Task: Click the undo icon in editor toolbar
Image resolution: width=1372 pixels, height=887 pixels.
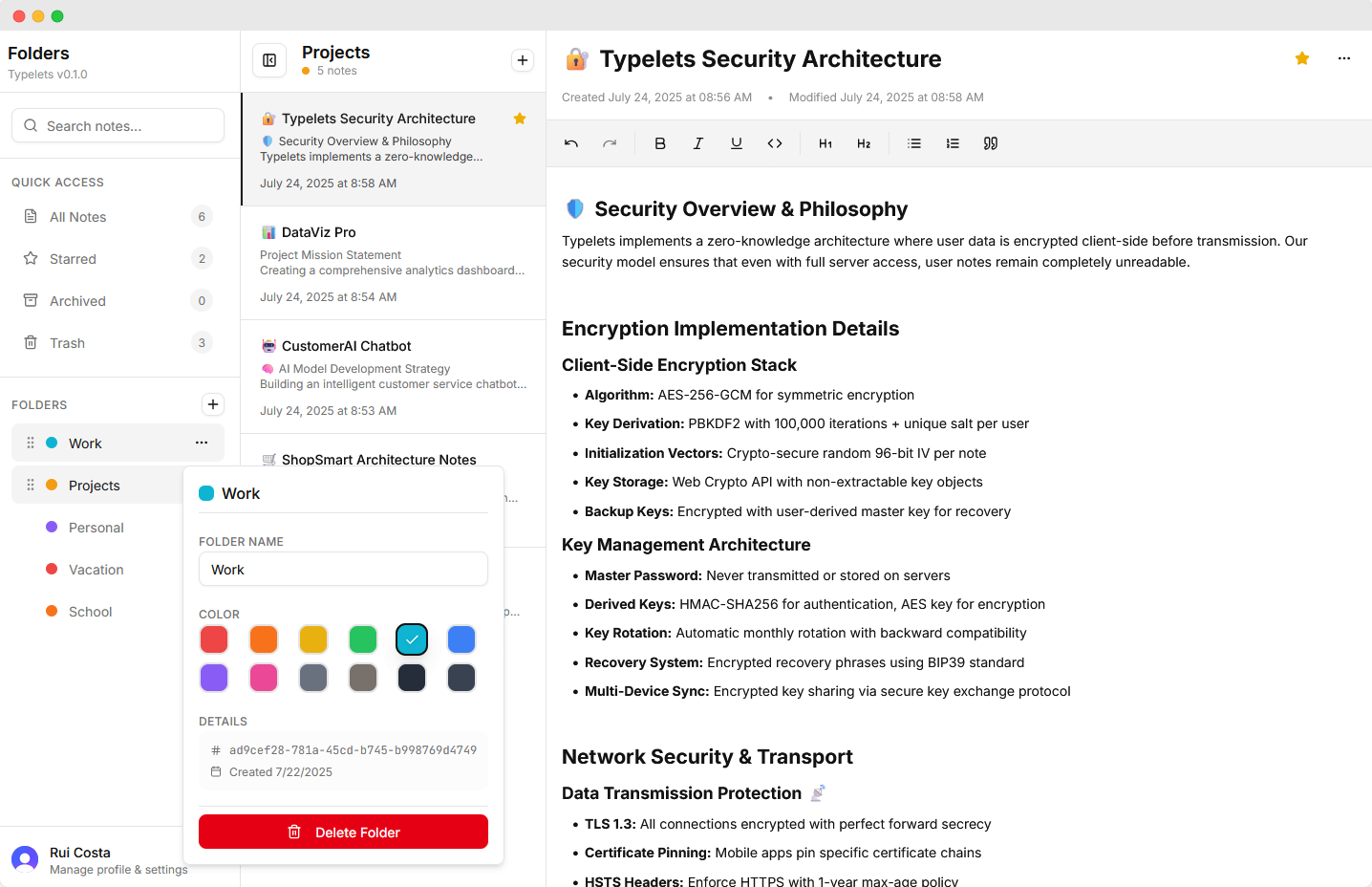Action: (x=571, y=143)
